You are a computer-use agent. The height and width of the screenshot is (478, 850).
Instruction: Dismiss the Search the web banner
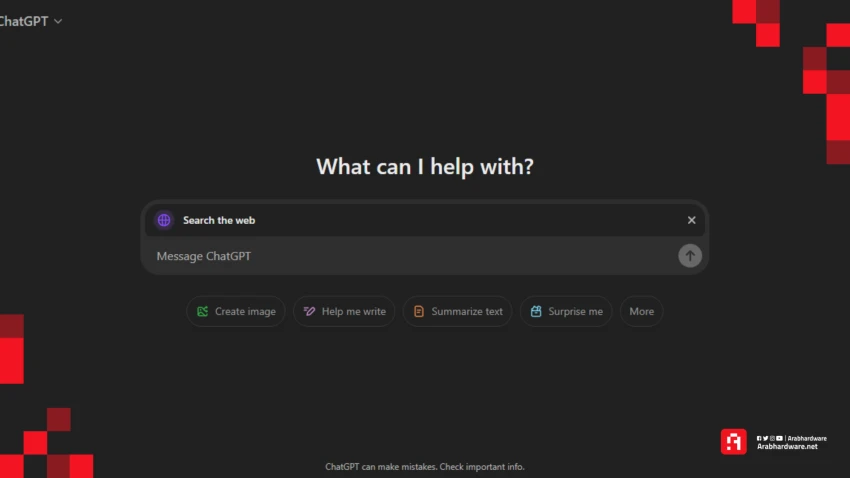[691, 220]
